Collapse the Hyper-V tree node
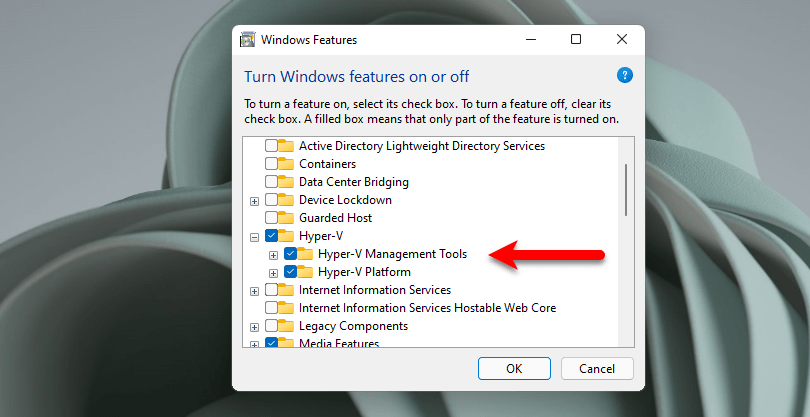The height and width of the screenshot is (417, 810). (254, 238)
